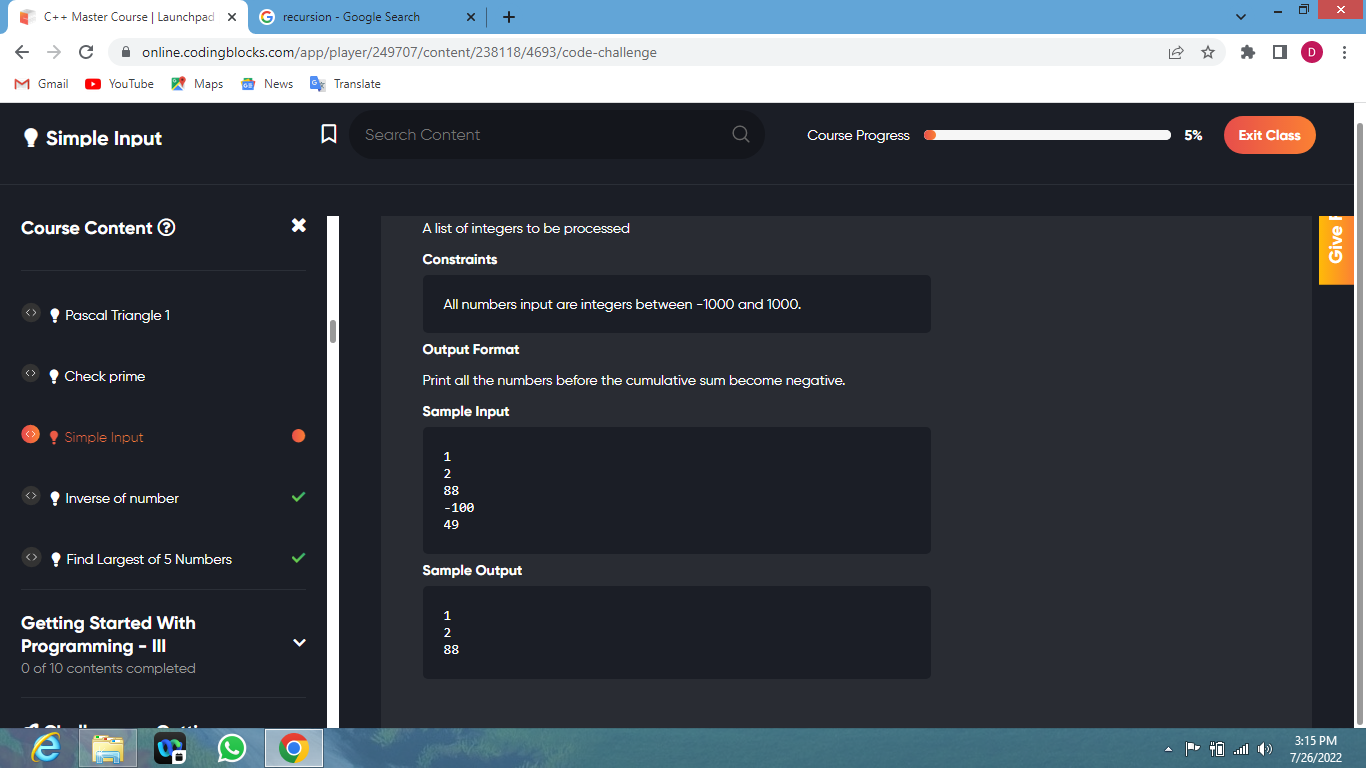
Task: Click the bookmark icon beside search
Action: click(x=328, y=134)
